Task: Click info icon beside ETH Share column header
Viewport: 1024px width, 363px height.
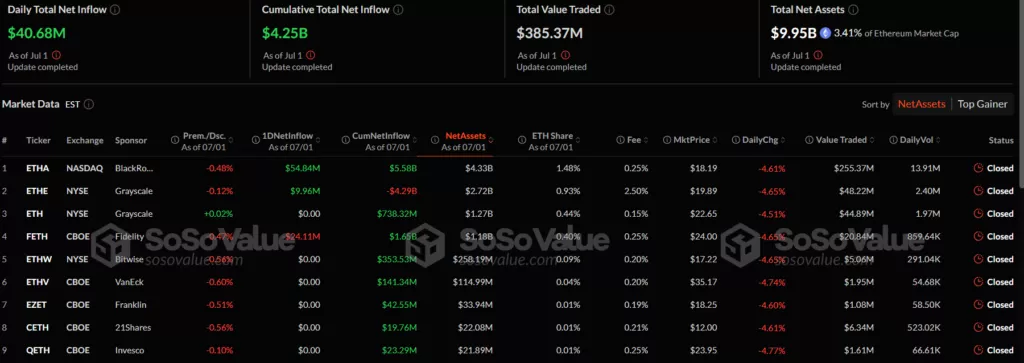Action: [522, 140]
